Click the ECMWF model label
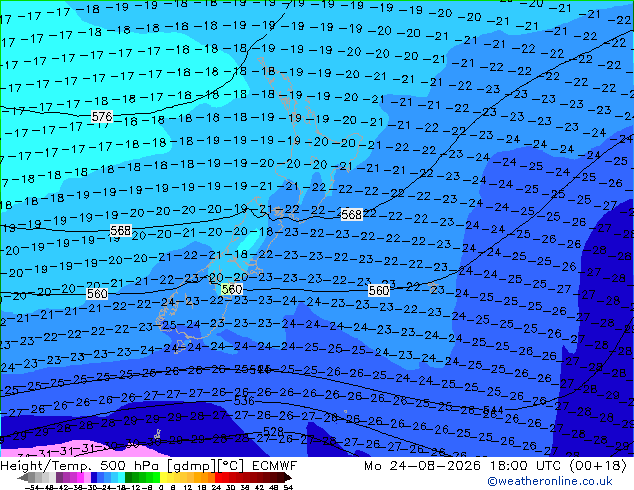Image resolution: width=634 pixels, height=490 pixels. [275, 466]
